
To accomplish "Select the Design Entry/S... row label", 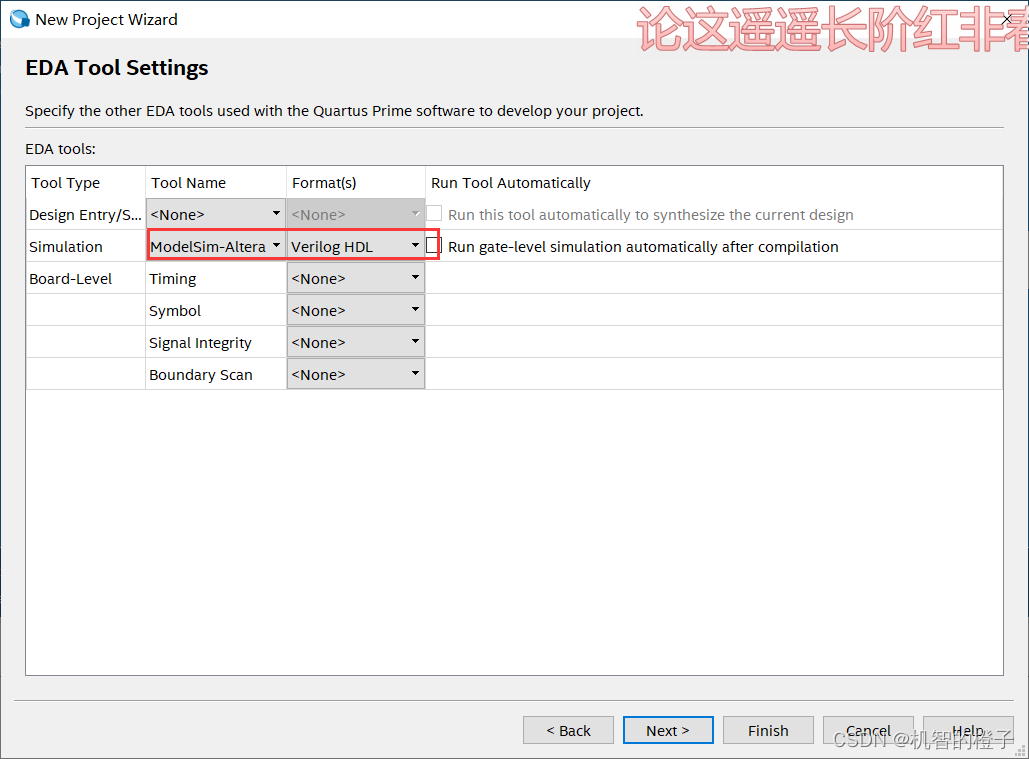I will coord(85,215).
